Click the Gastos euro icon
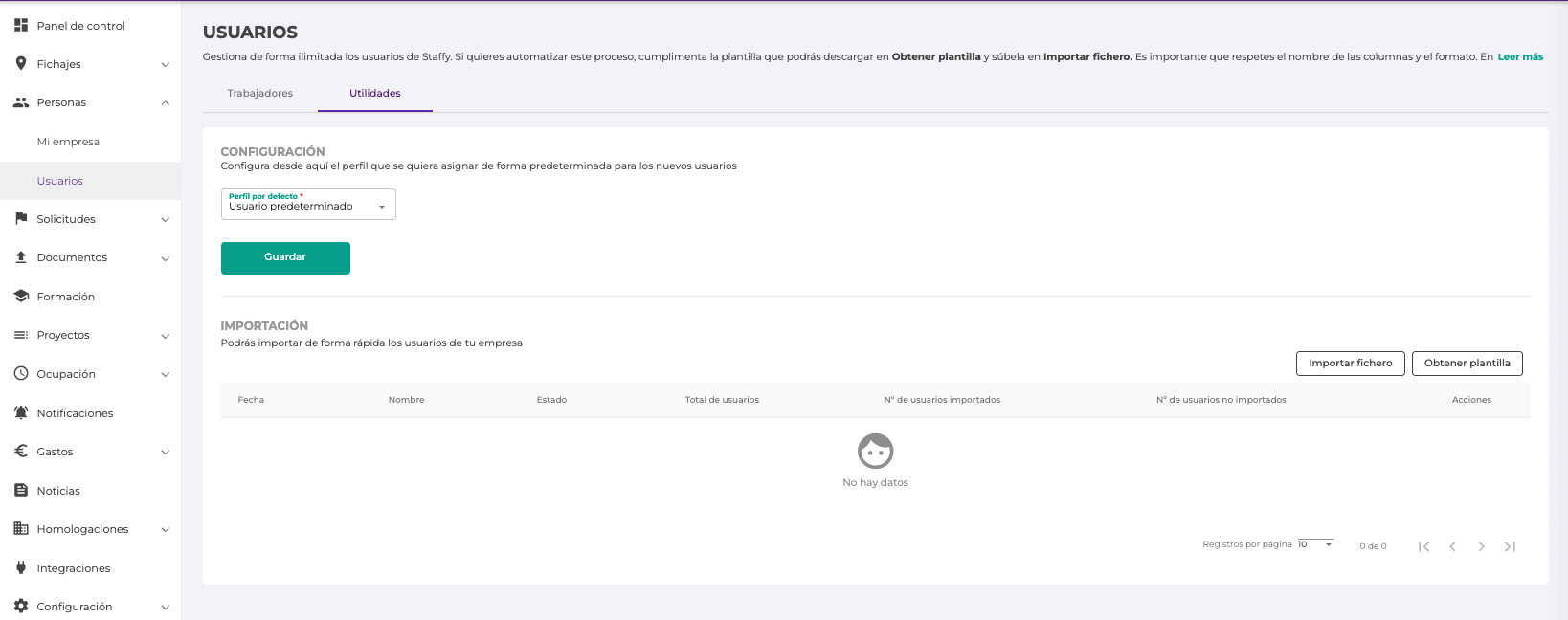The image size is (1568, 620). (21, 452)
